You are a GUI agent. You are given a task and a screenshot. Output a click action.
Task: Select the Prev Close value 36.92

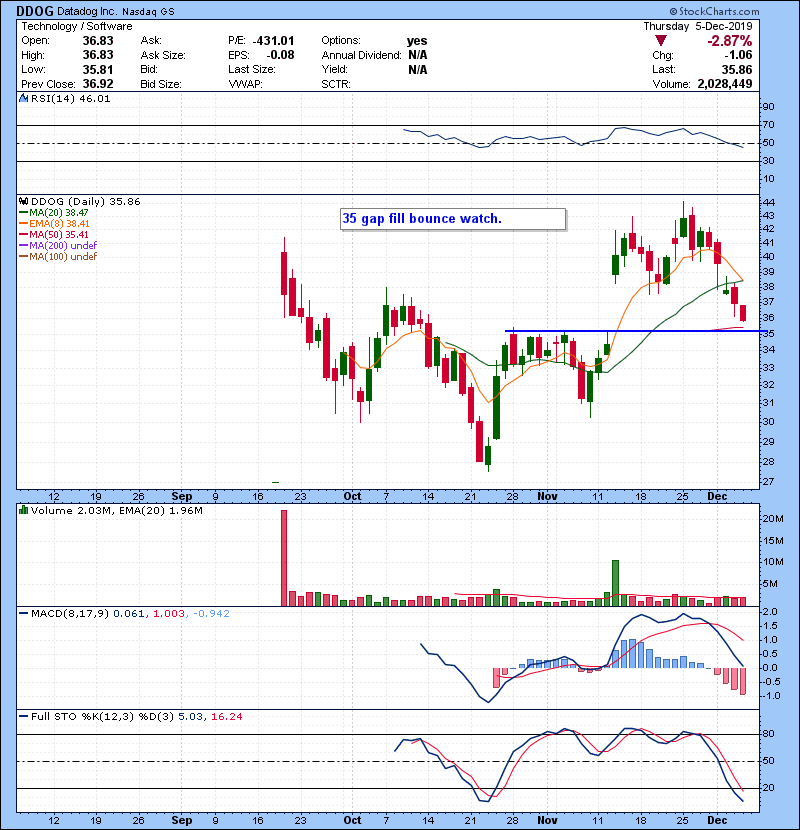pos(98,84)
